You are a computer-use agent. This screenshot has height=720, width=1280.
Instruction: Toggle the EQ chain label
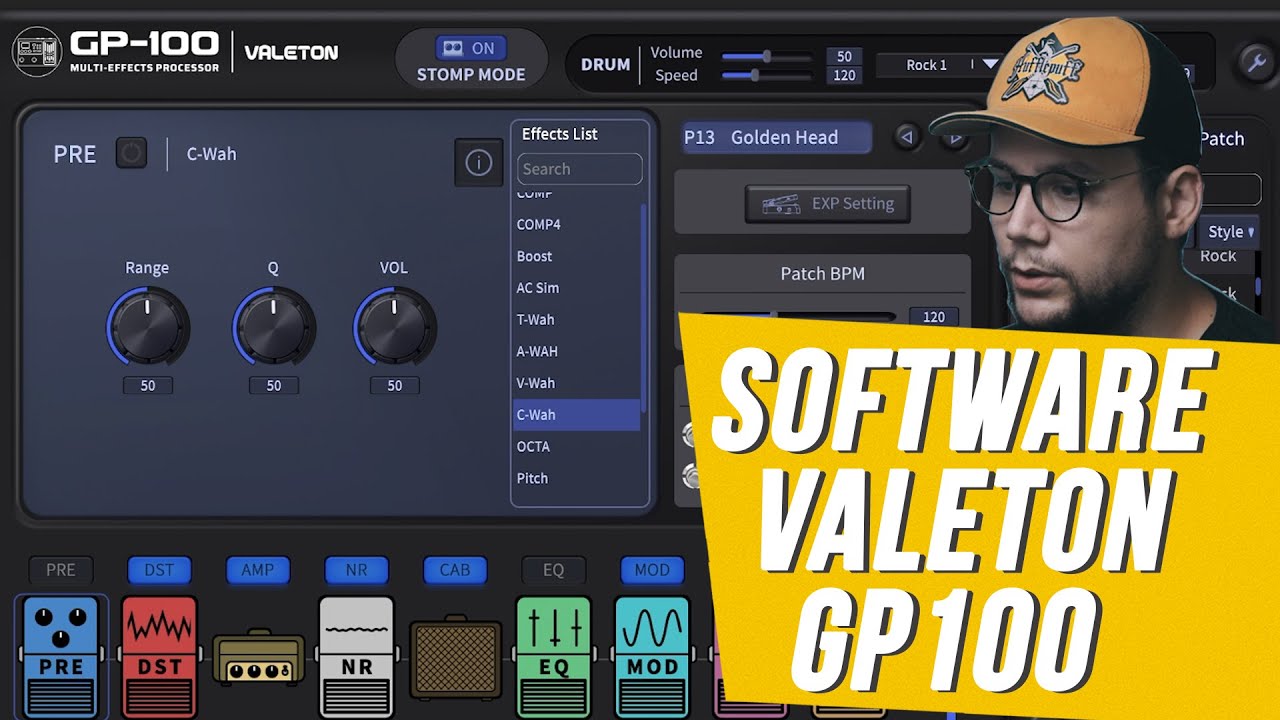[x=553, y=570]
